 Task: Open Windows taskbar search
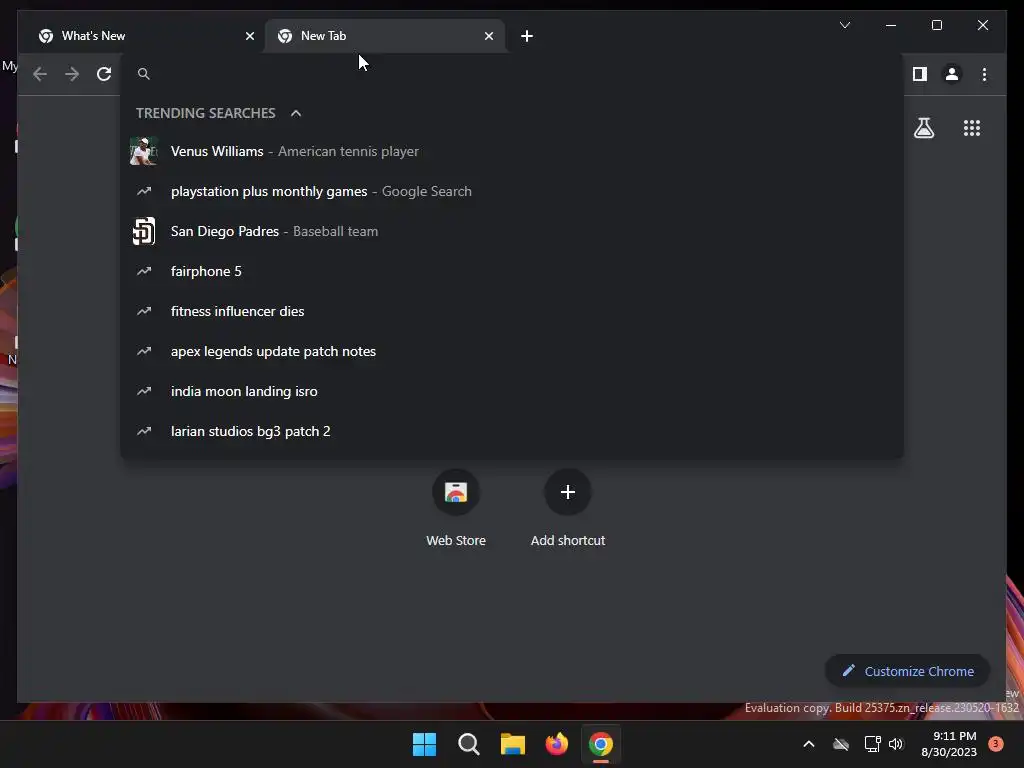pyautogui.click(x=469, y=744)
